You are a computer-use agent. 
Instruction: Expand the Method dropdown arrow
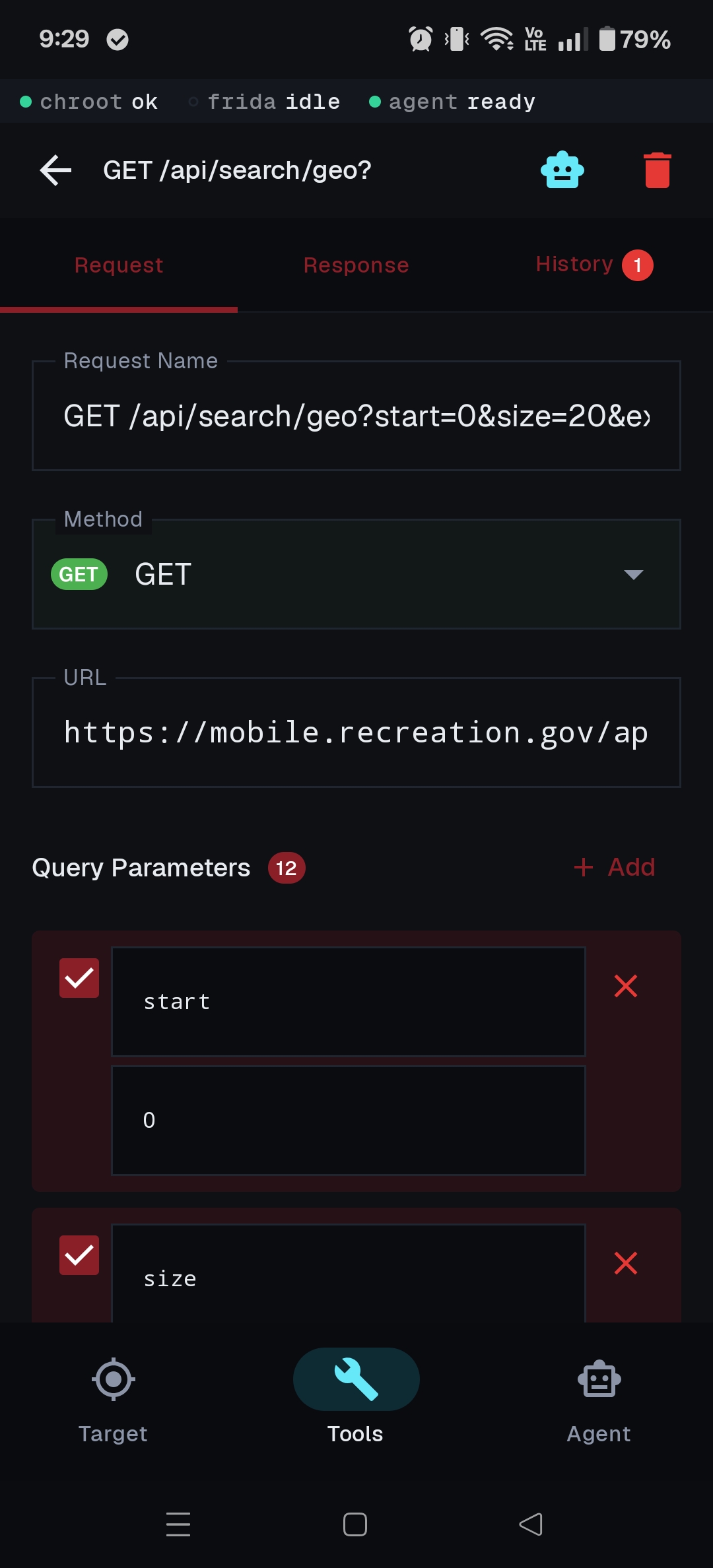pyautogui.click(x=633, y=574)
